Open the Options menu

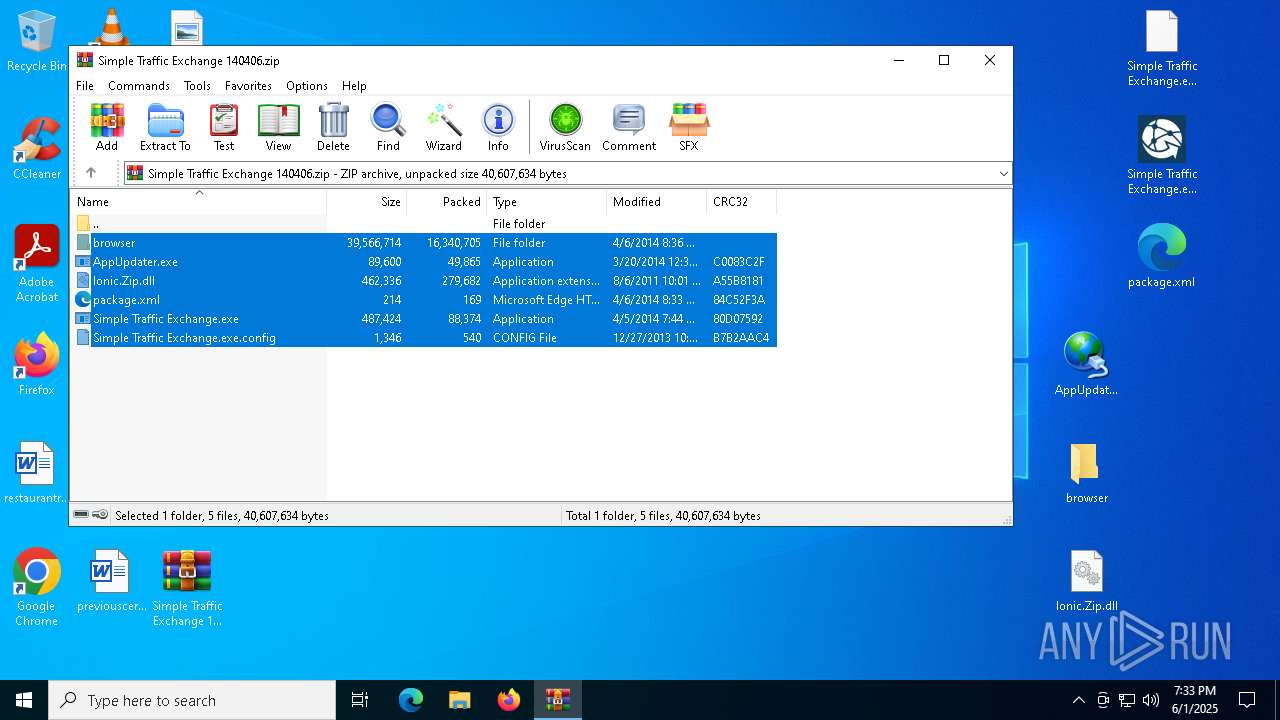coord(307,86)
